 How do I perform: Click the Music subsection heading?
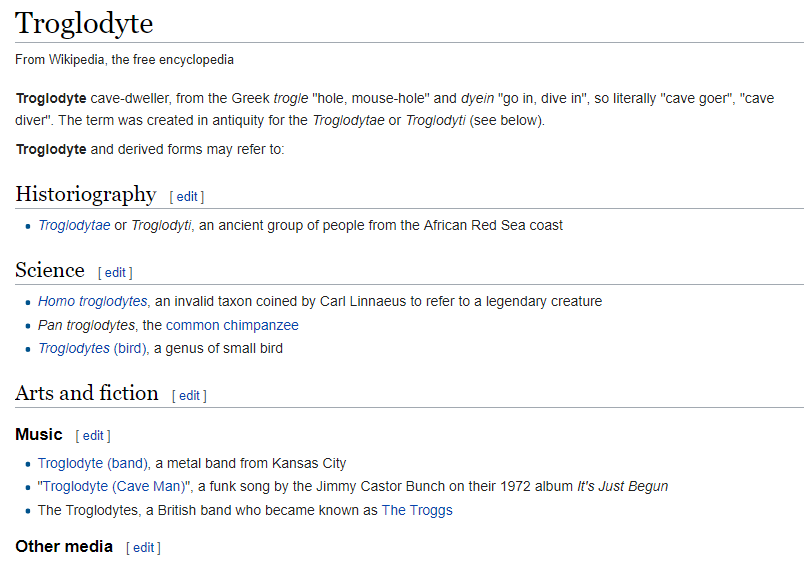coord(39,435)
